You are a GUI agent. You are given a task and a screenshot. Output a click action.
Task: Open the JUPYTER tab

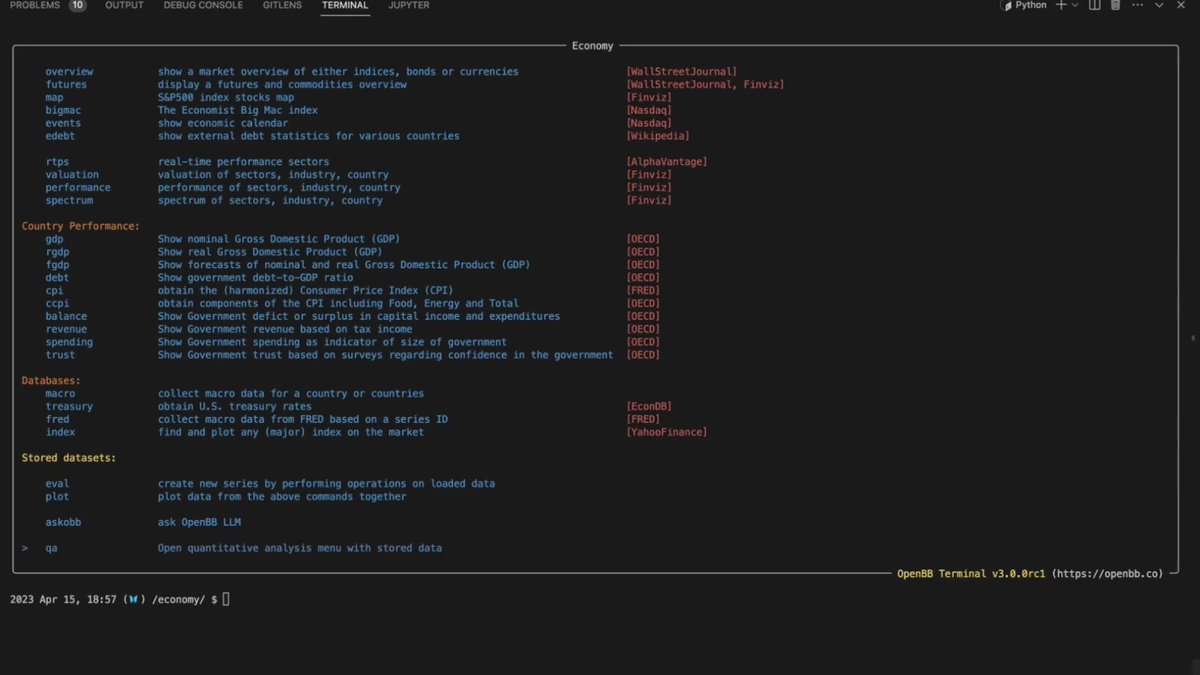(408, 5)
